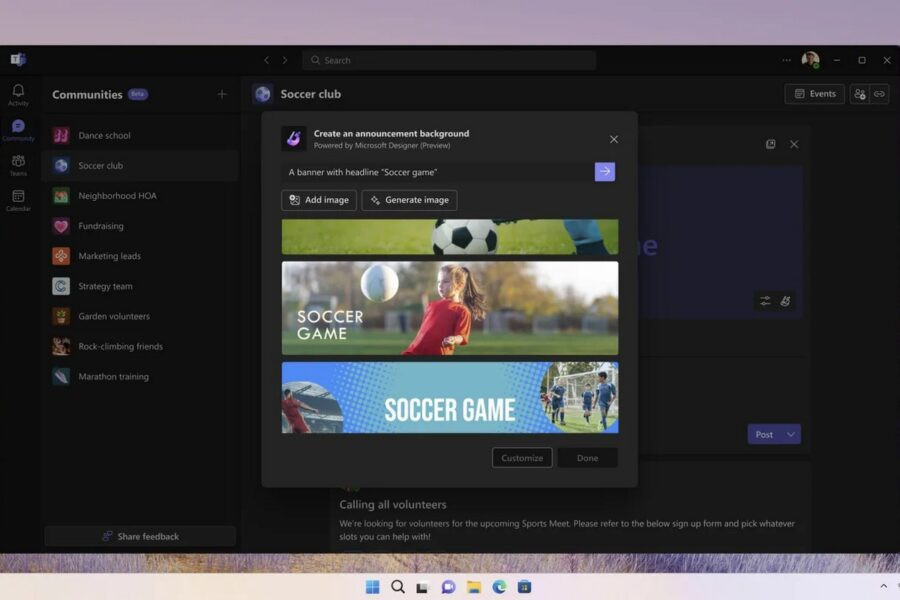Click the Add image button

[319, 200]
